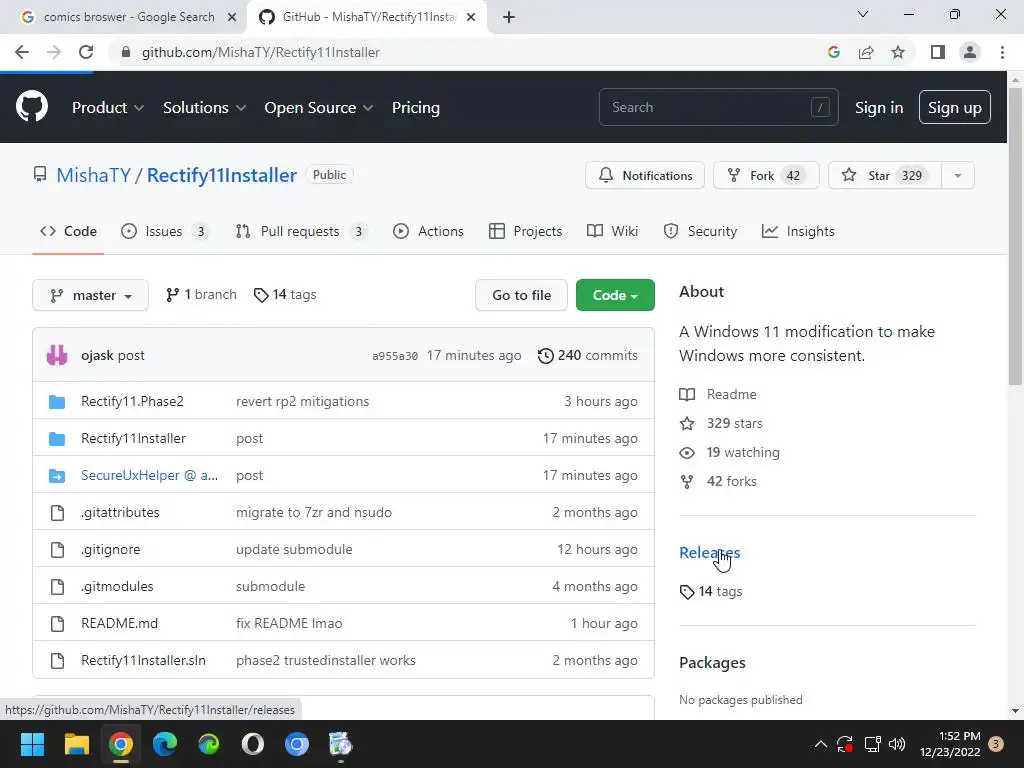Focus the GitHub search field
Image resolution: width=1024 pixels, height=768 pixels.
point(718,107)
